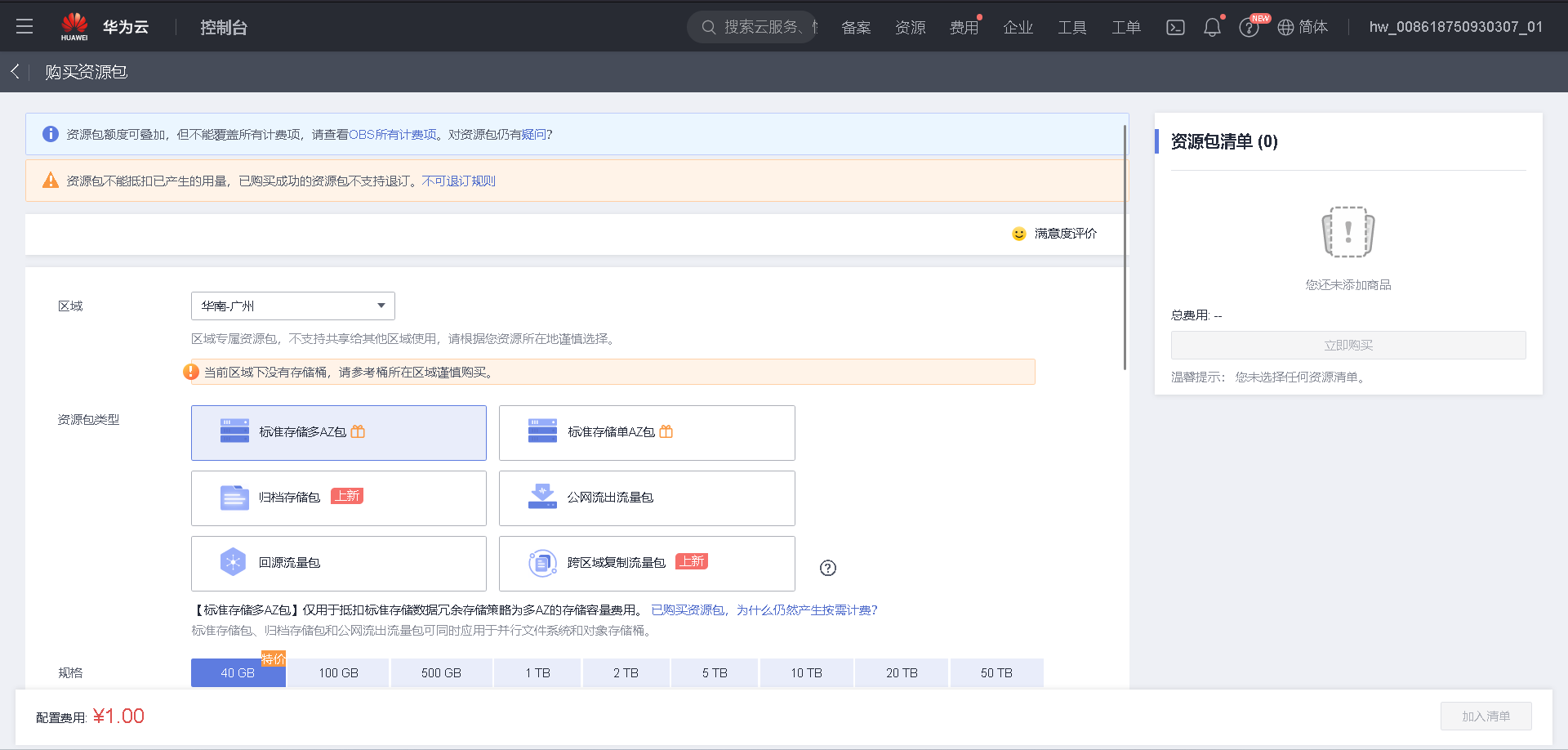Click the smiley 满意度评价 icon
The image size is (1568, 750).
1018,234
